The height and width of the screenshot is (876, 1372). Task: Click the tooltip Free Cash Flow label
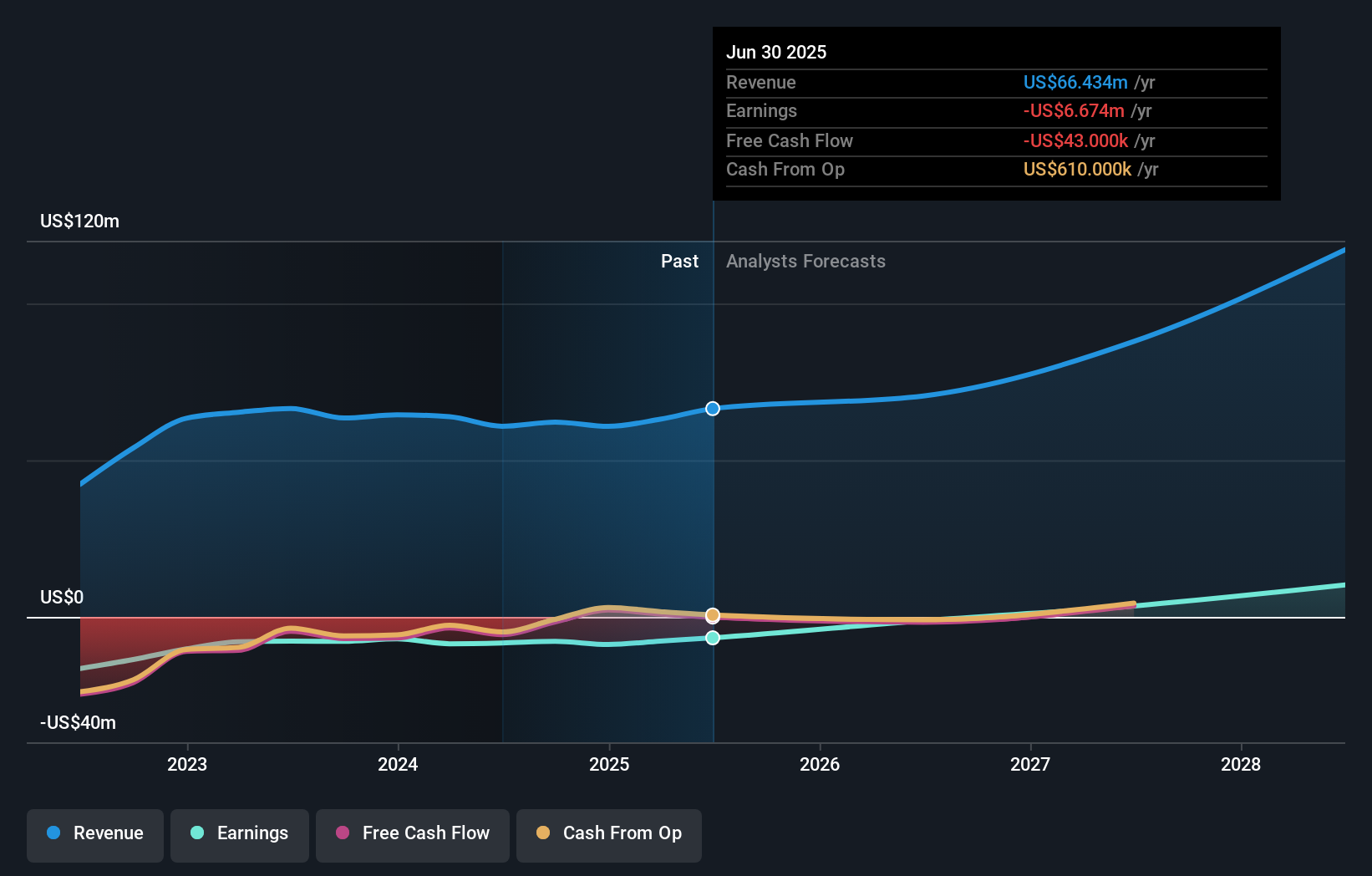[790, 140]
